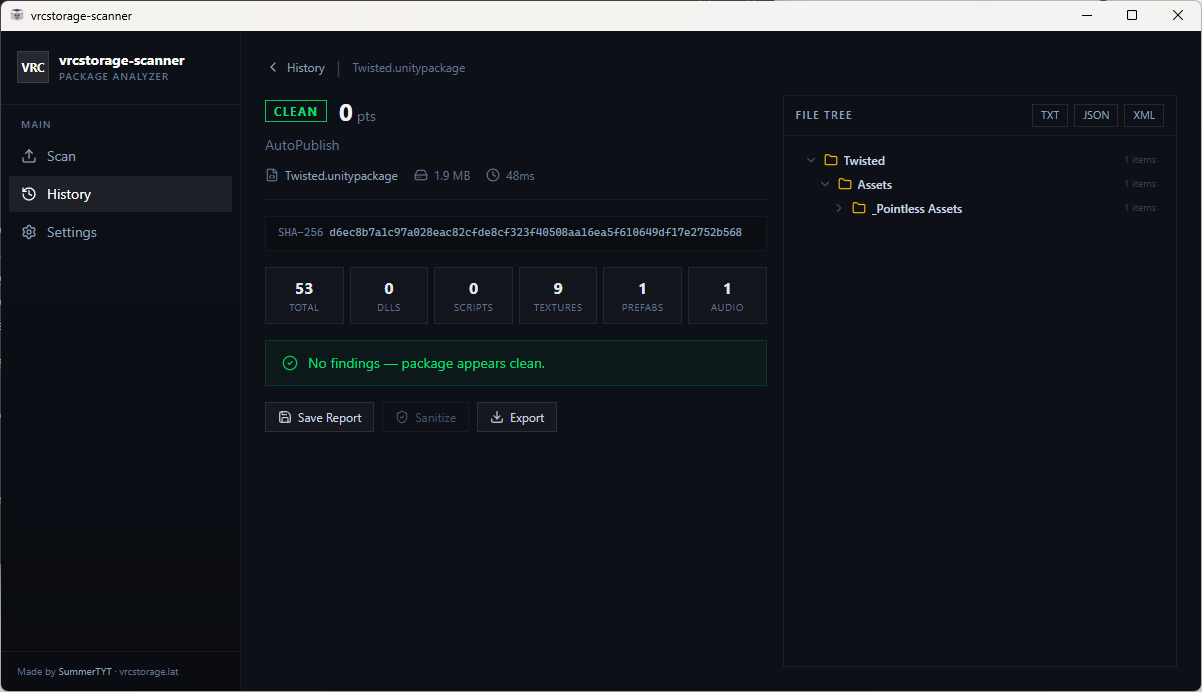Click the 1 Audio stat card
1202x692 pixels.
(x=727, y=295)
